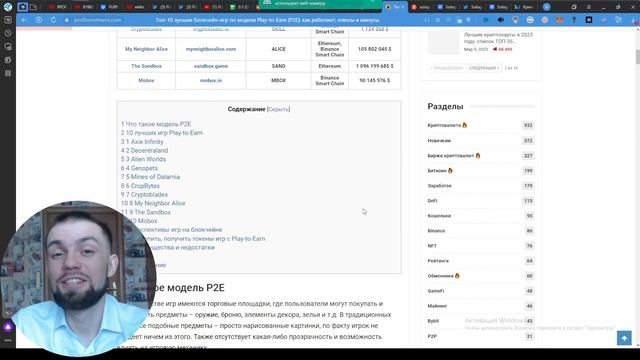The height and width of the screenshot is (360, 640).
Task: Open the 'Рейтинги' category
Action: click(438, 261)
